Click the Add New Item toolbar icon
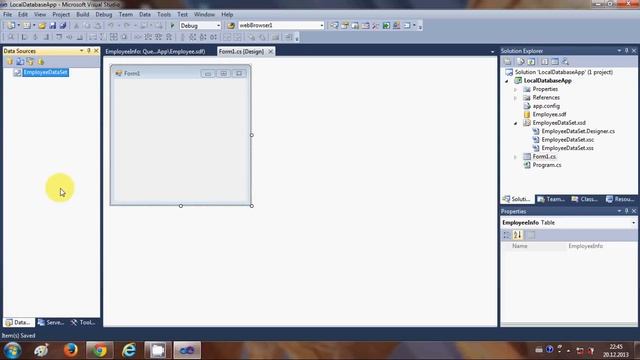 click(27, 26)
